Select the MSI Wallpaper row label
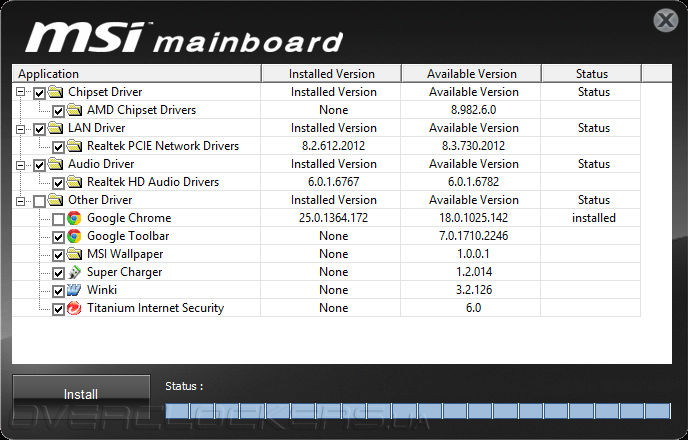Viewport: 688px width, 440px height. click(125, 254)
